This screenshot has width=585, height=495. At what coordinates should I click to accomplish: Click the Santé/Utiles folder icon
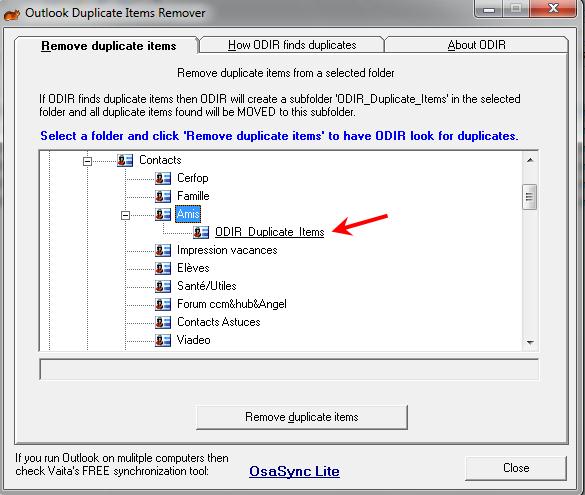(163, 286)
